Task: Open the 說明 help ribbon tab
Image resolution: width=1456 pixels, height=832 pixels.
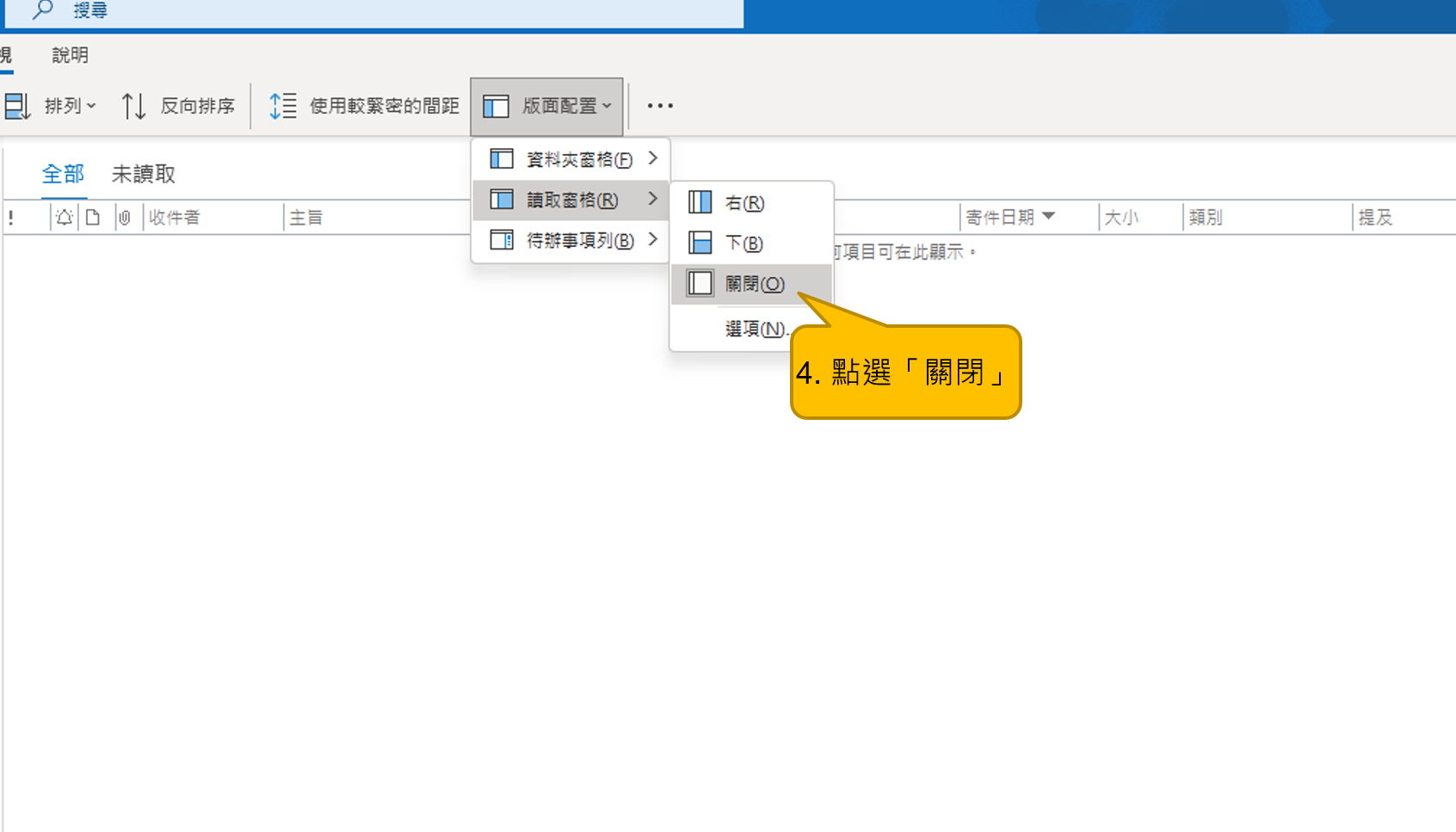Action: point(70,55)
